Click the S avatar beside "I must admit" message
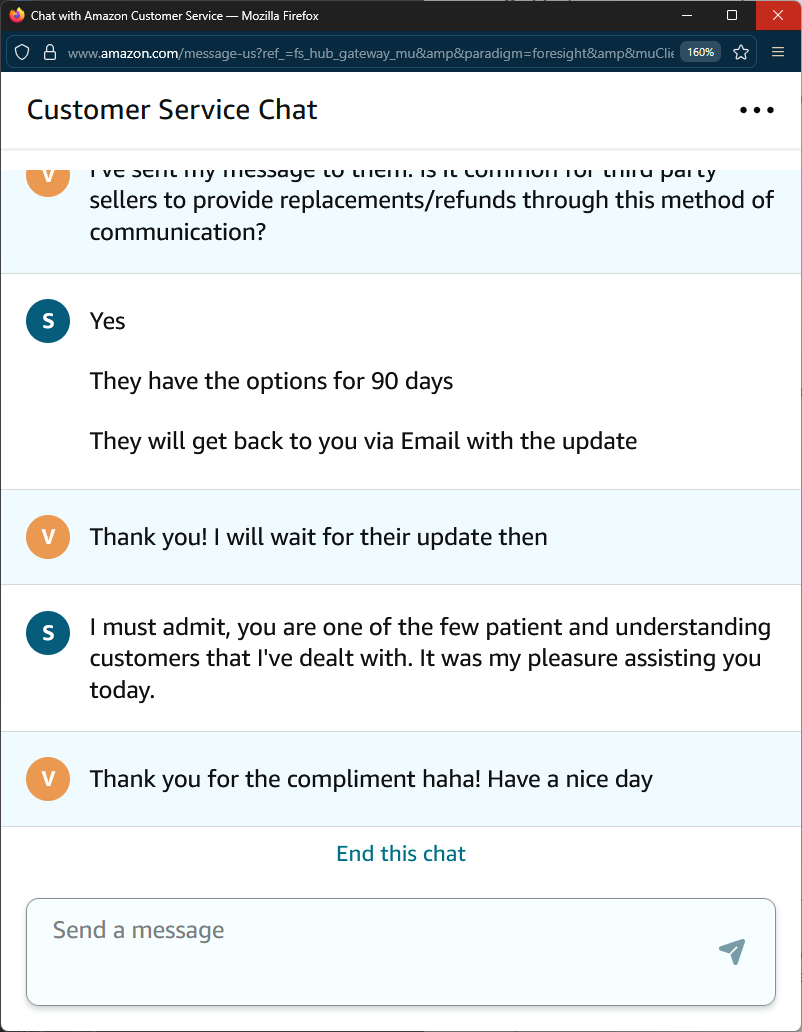The height and width of the screenshot is (1032, 802). 48,633
